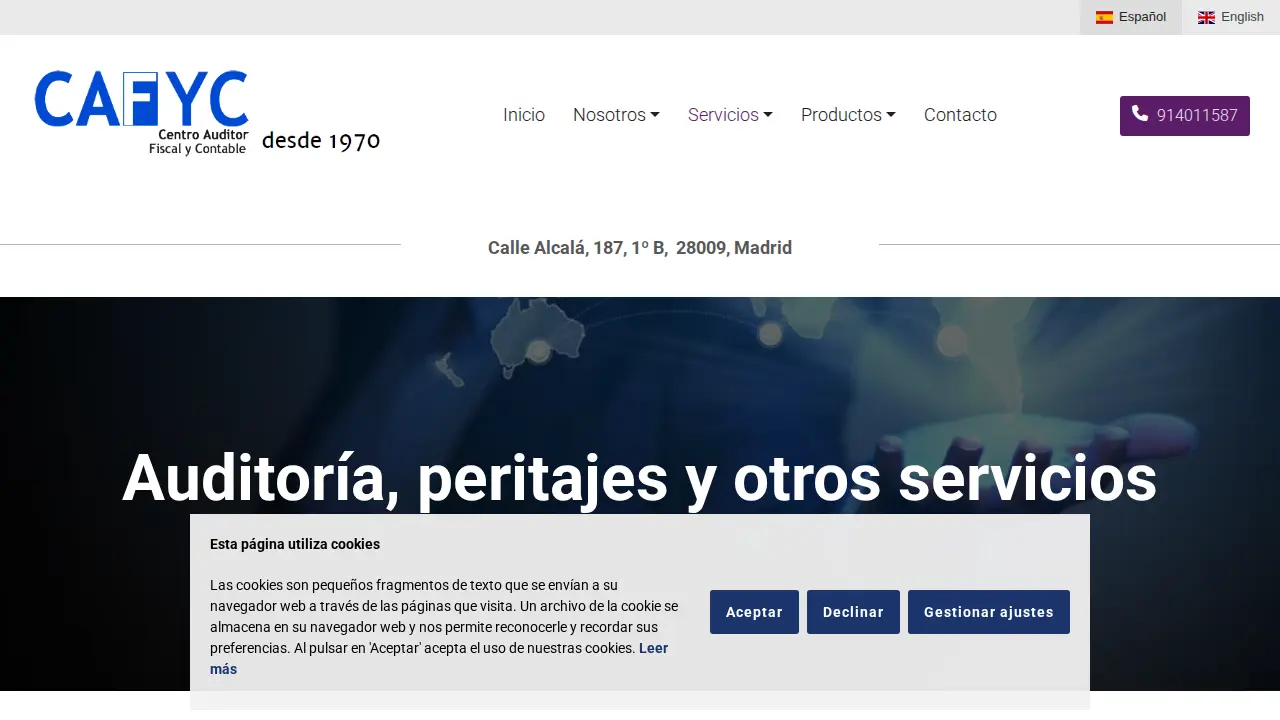Click the 'desde 1970' tagline
This screenshot has width=1280, height=720.
(321, 141)
